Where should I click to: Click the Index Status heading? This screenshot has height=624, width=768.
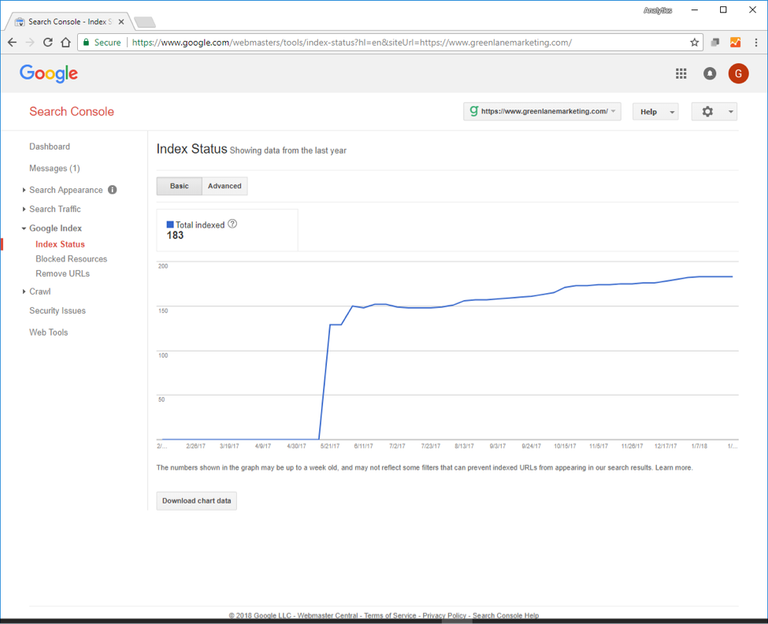[x=192, y=149]
